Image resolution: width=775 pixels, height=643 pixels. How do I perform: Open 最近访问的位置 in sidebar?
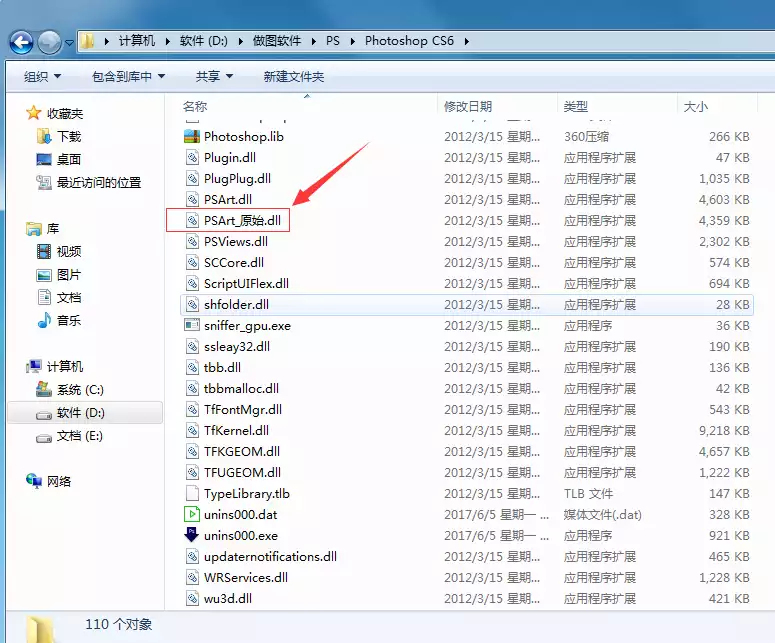coord(99,182)
